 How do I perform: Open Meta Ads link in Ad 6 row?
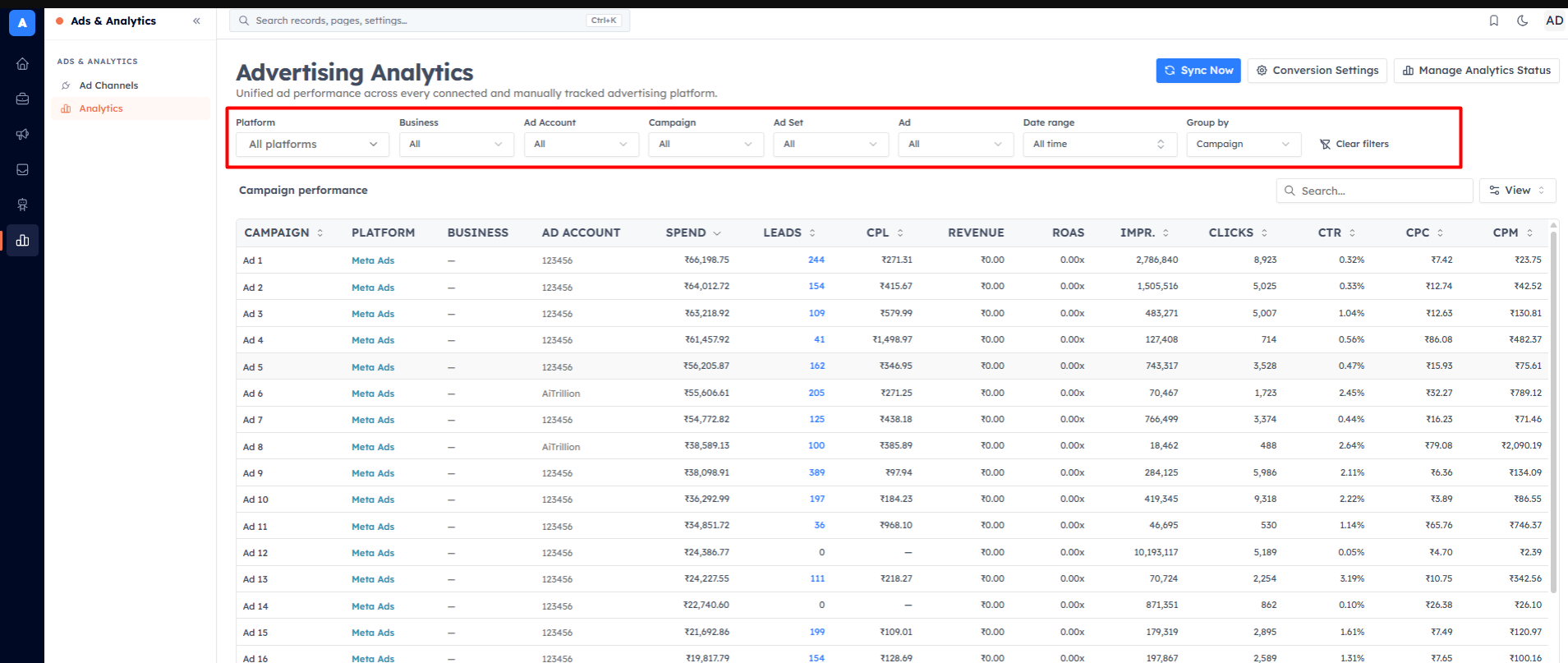pyautogui.click(x=373, y=394)
